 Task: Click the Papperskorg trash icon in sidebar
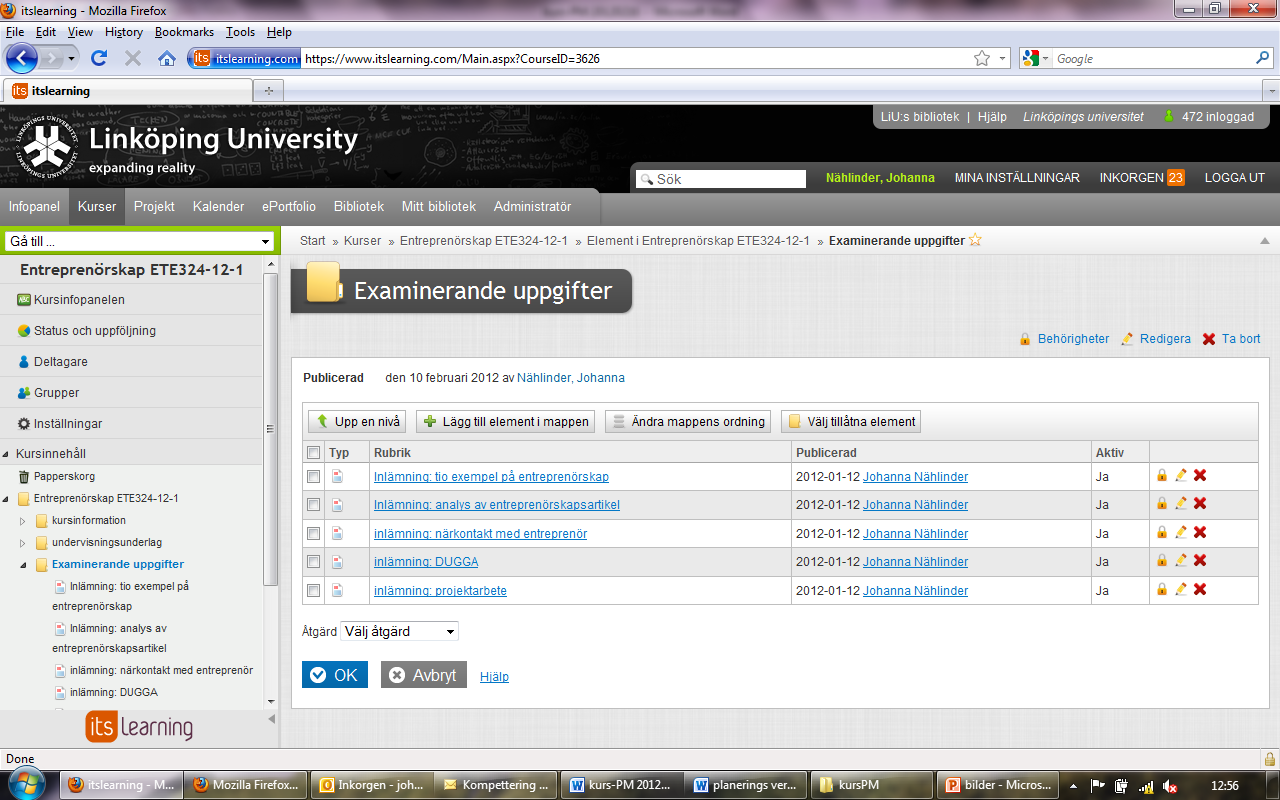24,477
